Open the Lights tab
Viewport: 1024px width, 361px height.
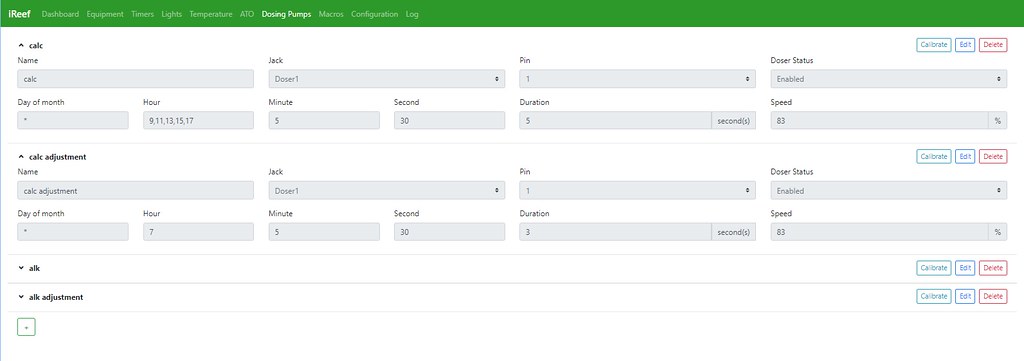point(172,14)
